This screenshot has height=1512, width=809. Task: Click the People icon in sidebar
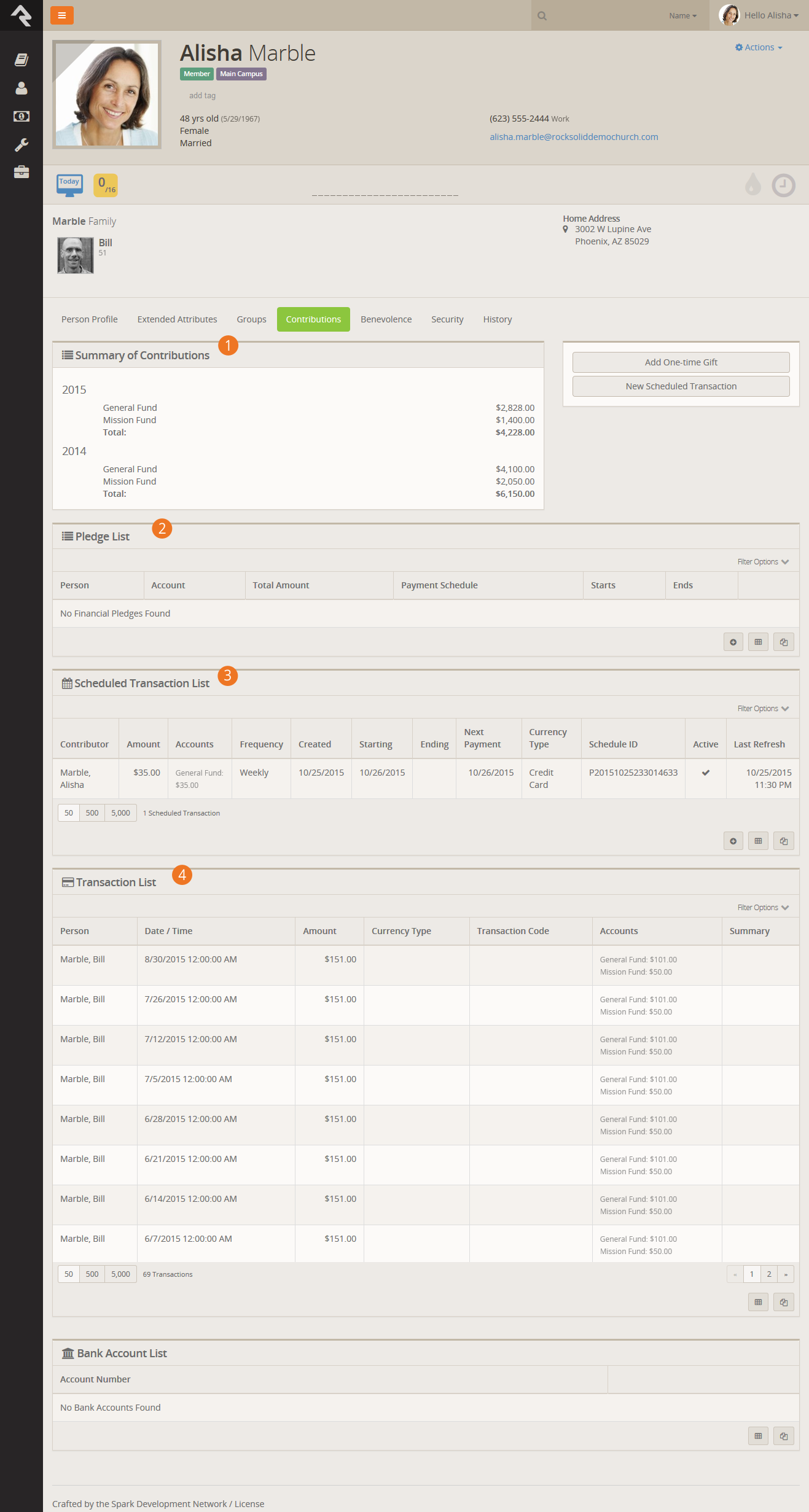click(21, 88)
